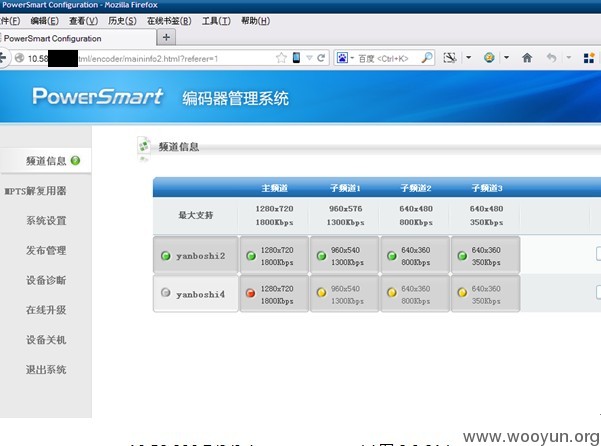Click the 子频道3 column header
This screenshot has width=601, height=446.
487,188
